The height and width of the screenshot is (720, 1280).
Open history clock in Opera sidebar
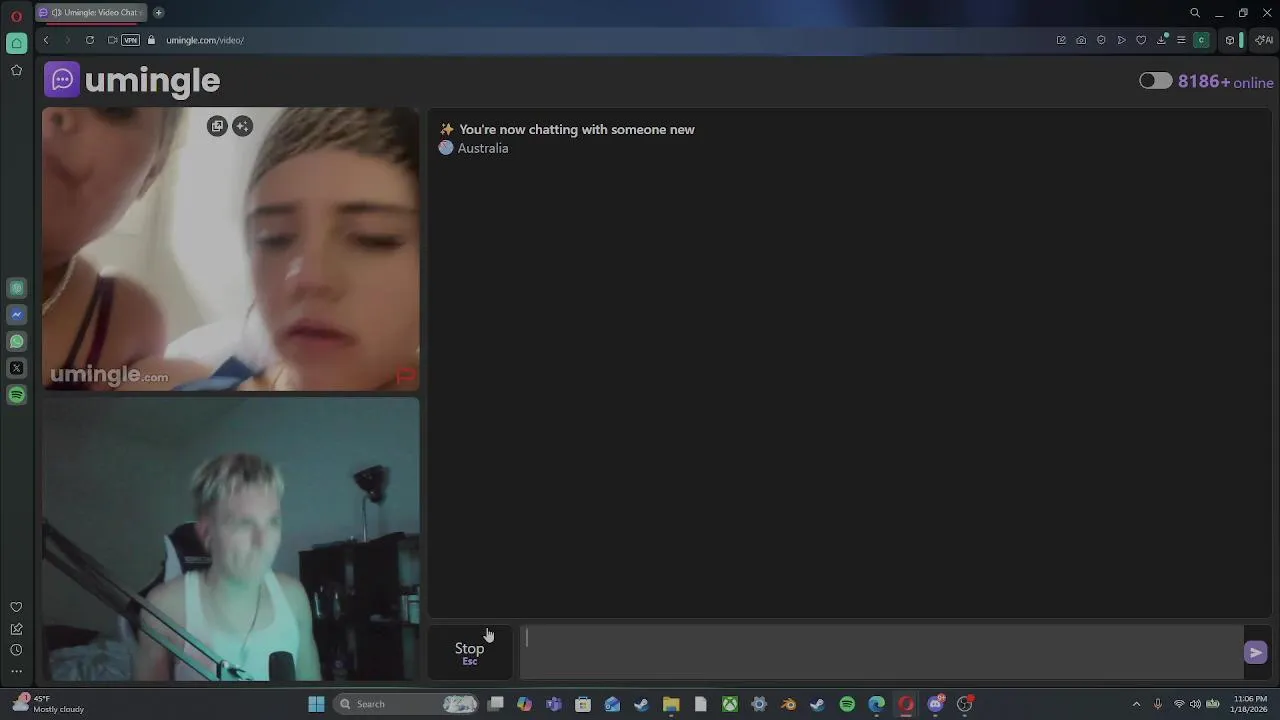coord(16,650)
